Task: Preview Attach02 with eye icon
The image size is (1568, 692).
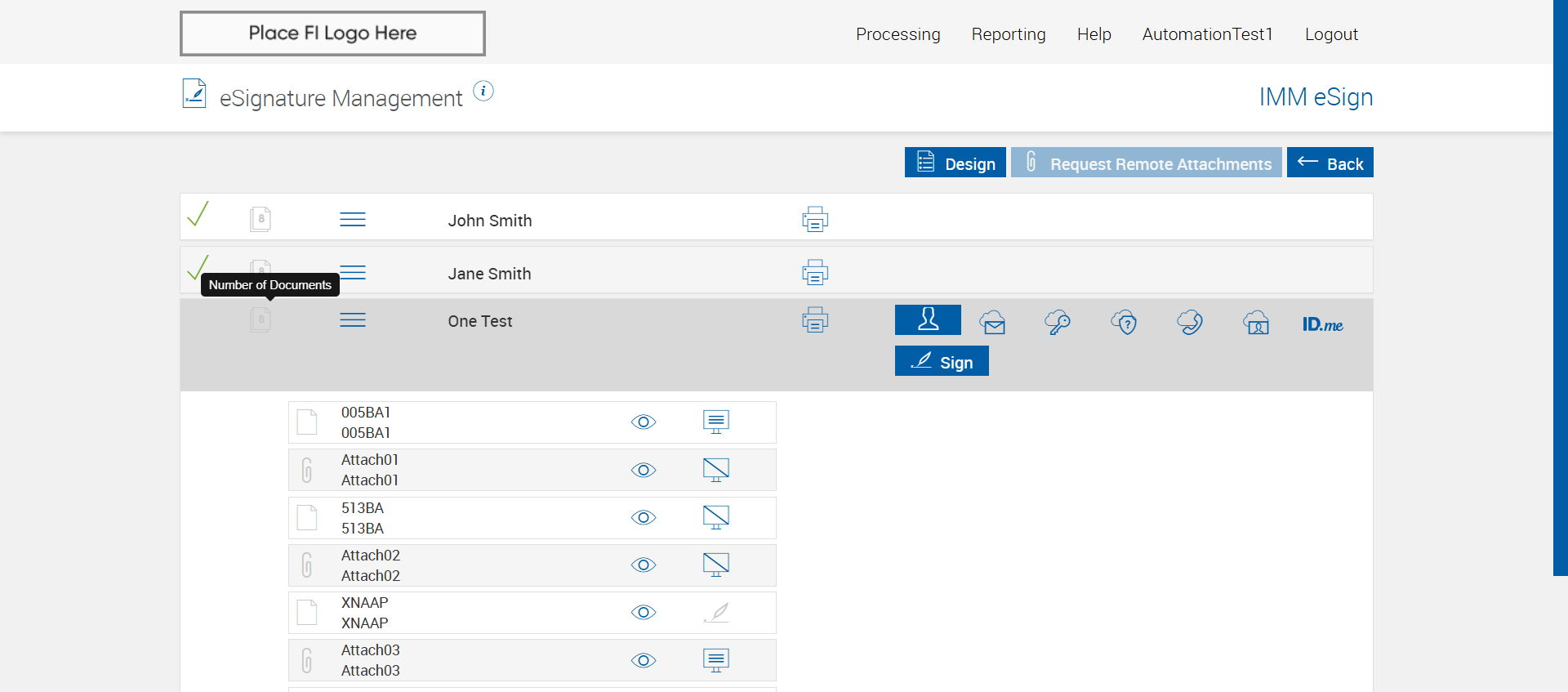Action: pos(644,565)
